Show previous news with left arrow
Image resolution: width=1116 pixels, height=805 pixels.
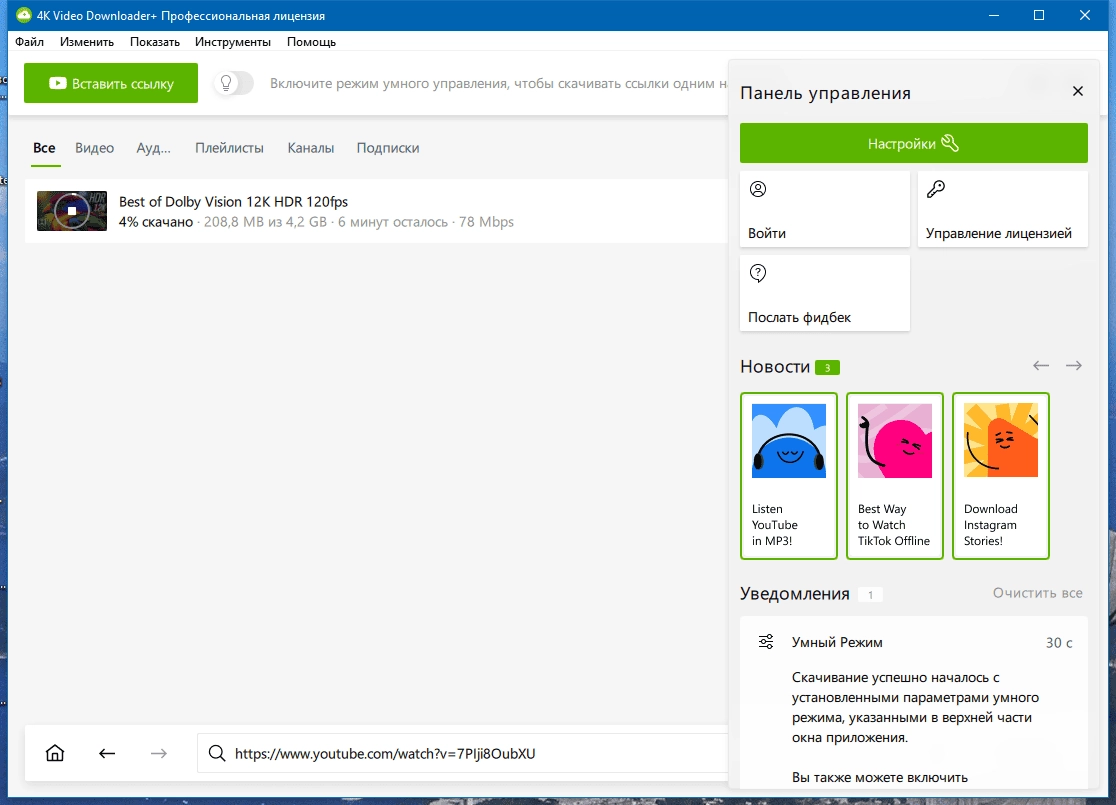point(1041,365)
